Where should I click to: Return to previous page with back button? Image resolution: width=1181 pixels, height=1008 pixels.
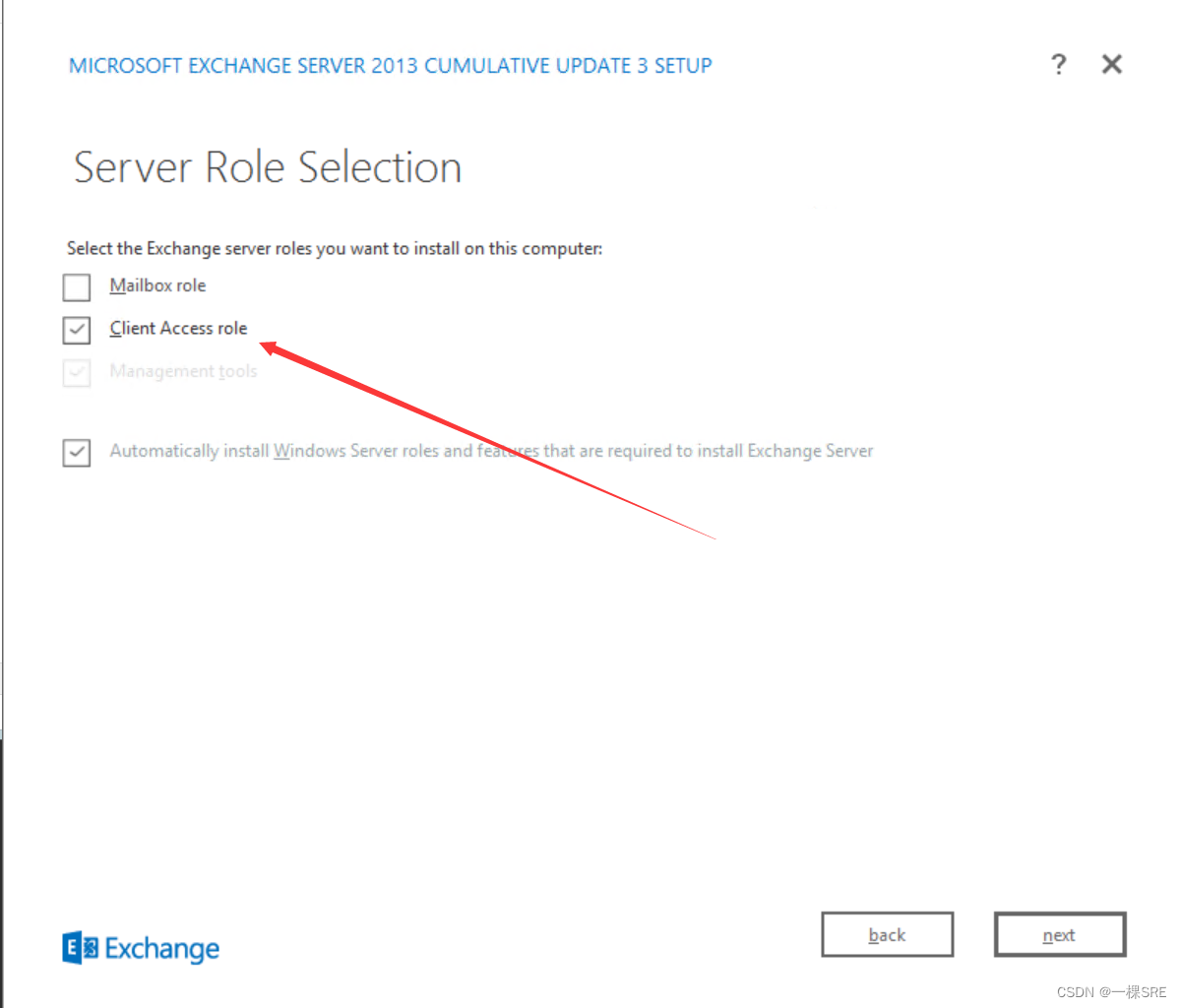pyautogui.click(x=888, y=934)
